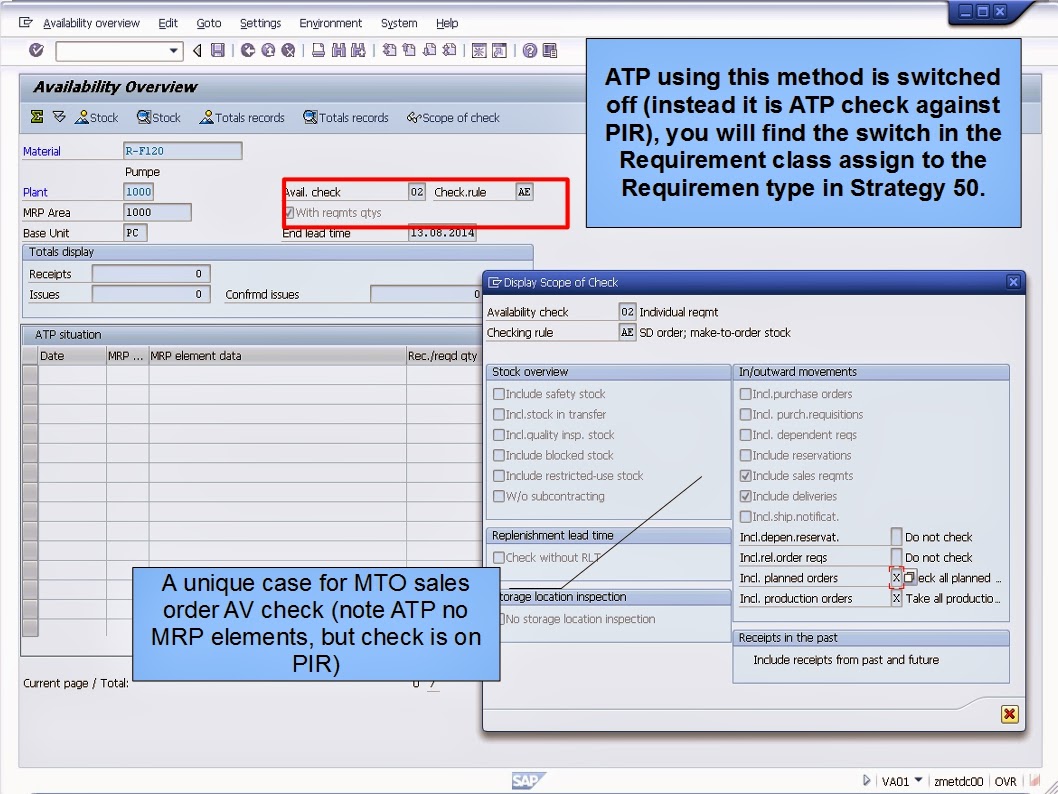
Task: Open the command field dropdown
Action: coord(172,50)
